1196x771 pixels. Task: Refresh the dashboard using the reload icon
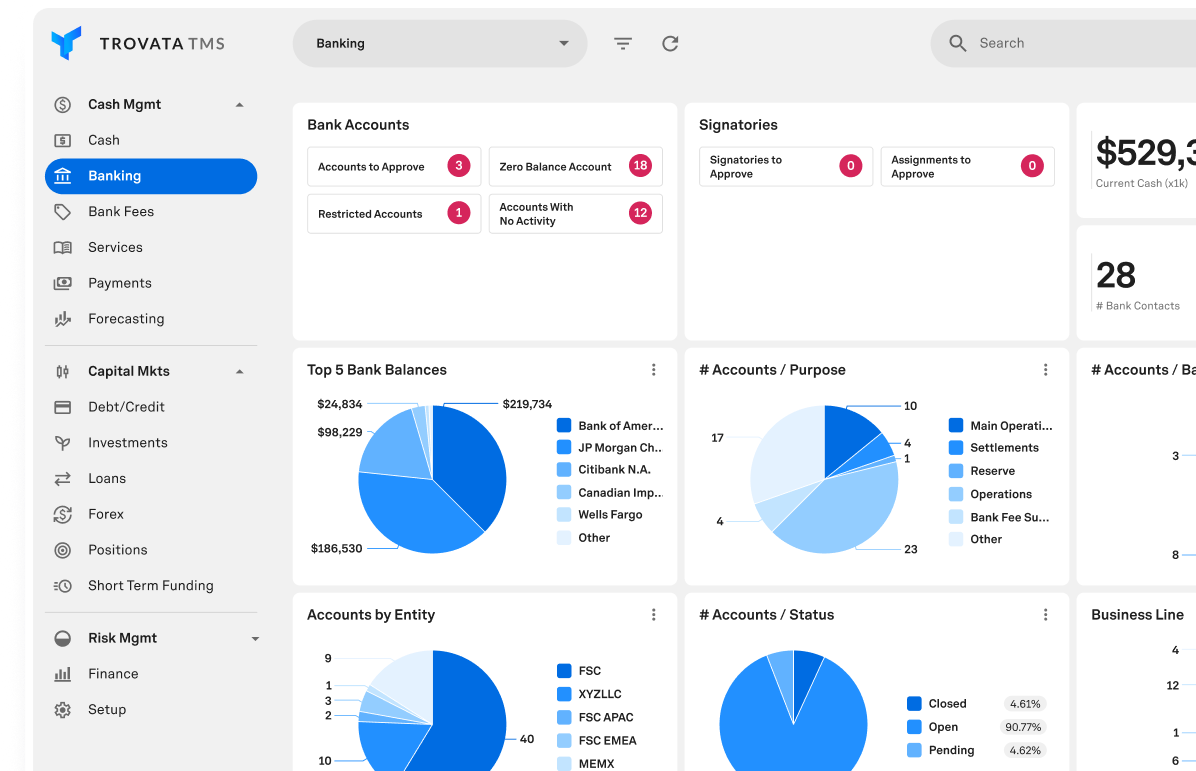(x=670, y=43)
